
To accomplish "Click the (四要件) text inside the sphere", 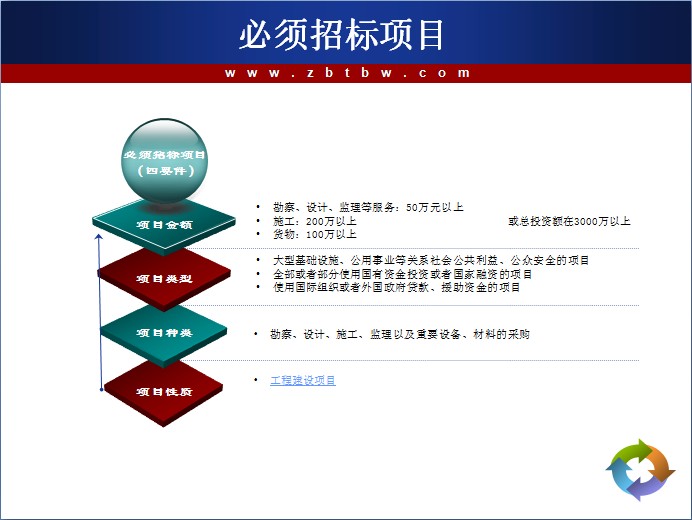I will pyautogui.click(x=164, y=171).
